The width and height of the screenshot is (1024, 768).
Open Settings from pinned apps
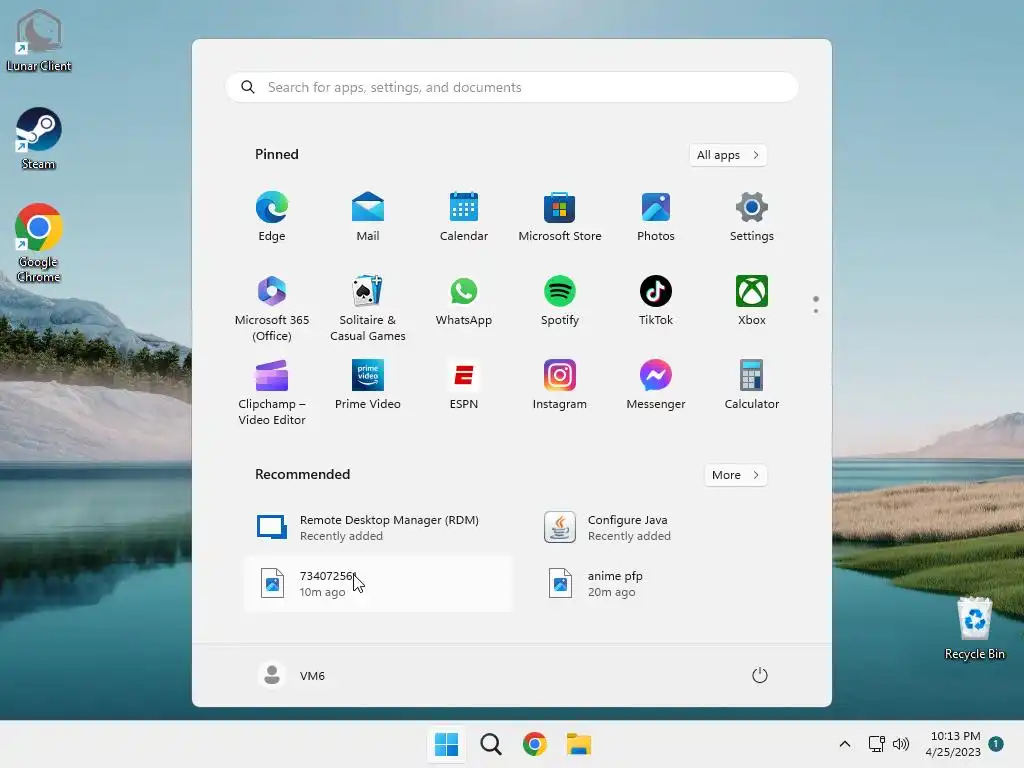point(752,217)
